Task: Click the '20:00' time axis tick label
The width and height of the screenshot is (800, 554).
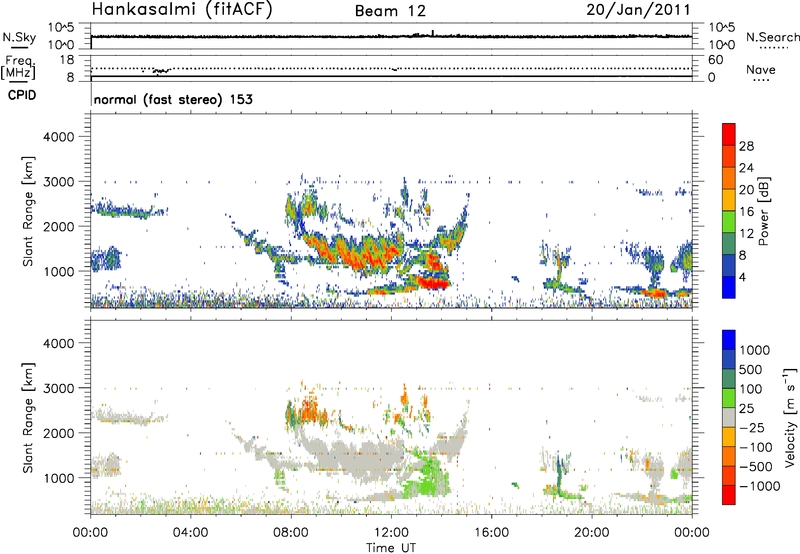Action: [591, 533]
